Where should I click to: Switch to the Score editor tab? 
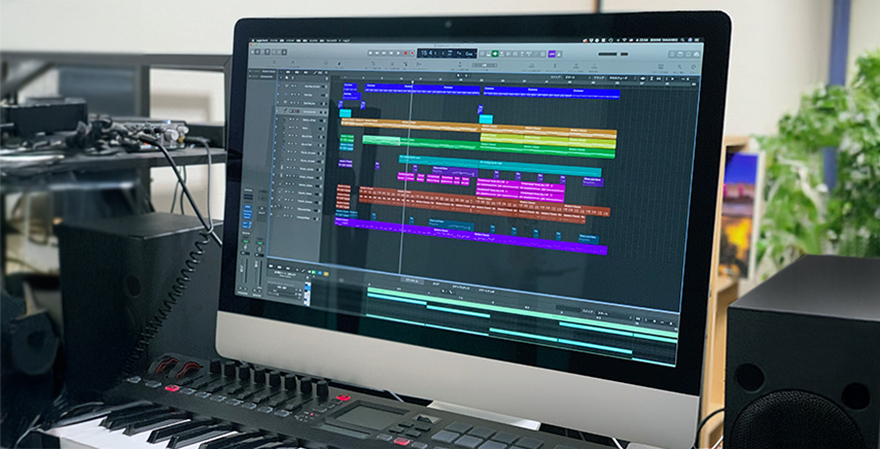pos(436,285)
